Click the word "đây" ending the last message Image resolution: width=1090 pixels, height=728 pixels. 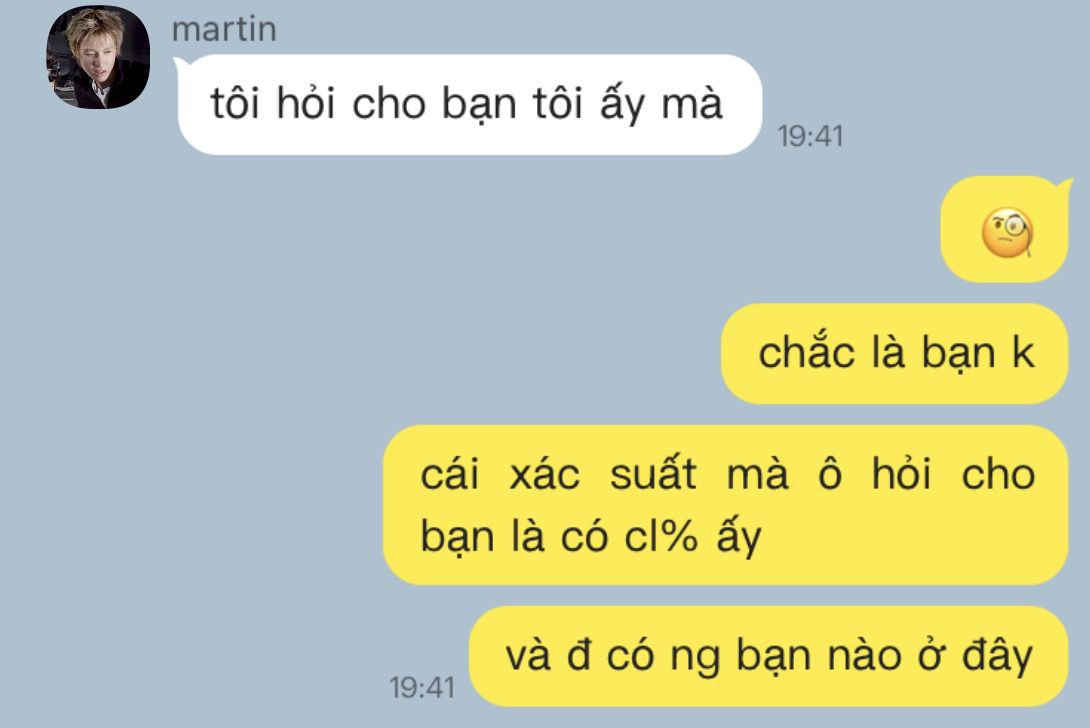pos(997,656)
